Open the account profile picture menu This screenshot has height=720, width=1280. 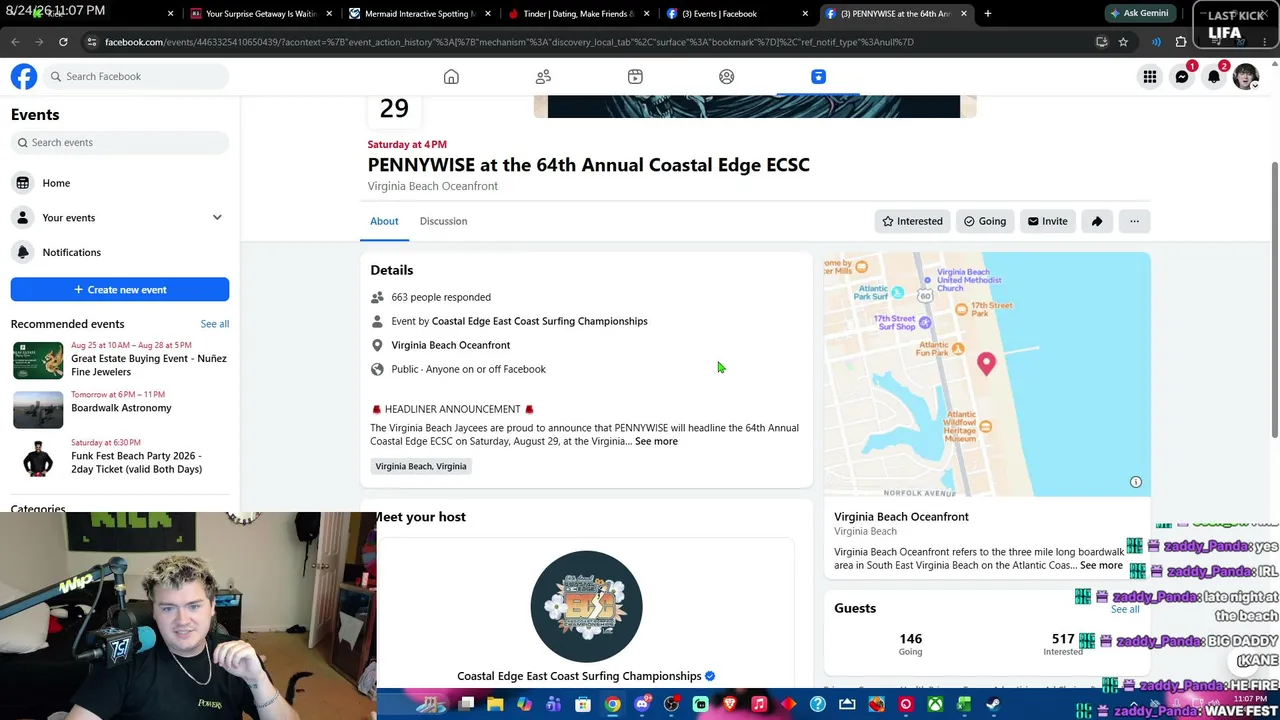pyautogui.click(x=1246, y=77)
